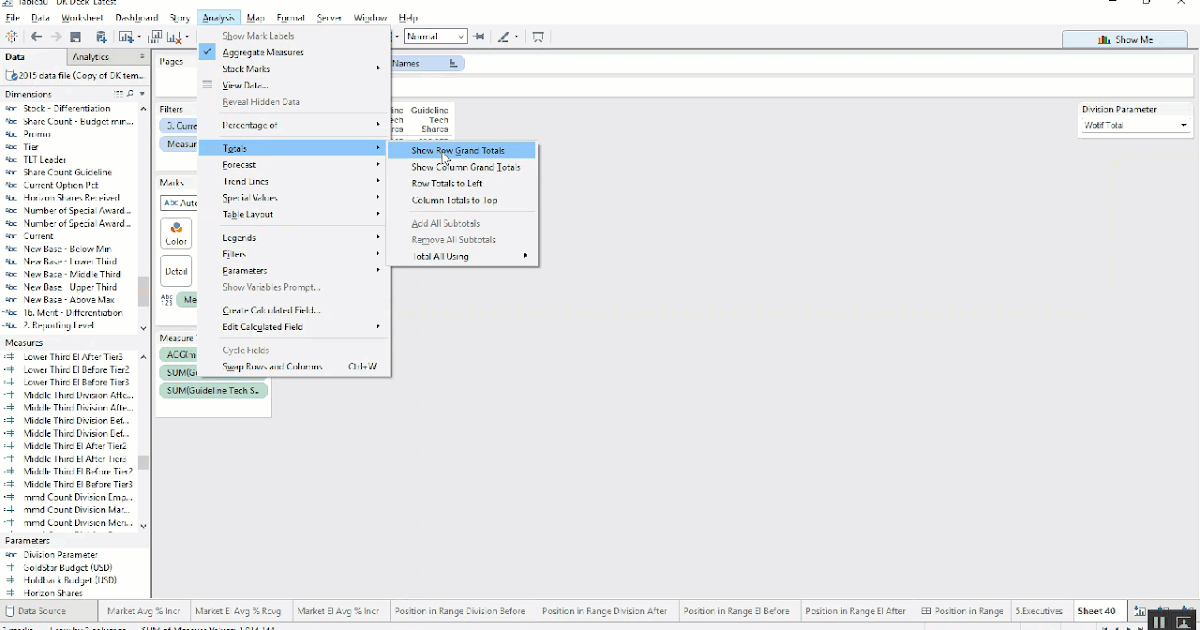The image size is (1200, 630).
Task: Go to the Data Source page
Action: (x=42, y=610)
